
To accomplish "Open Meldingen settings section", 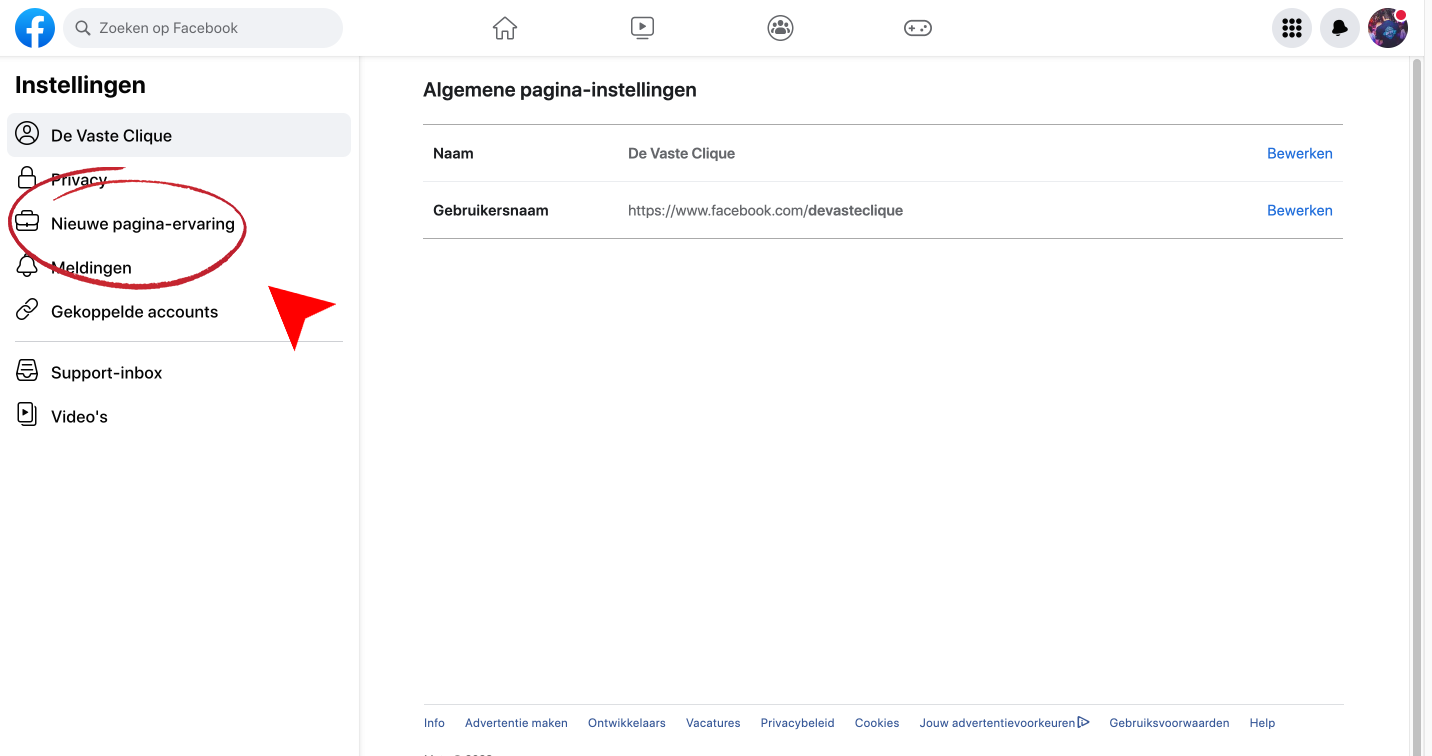I will point(179,267).
